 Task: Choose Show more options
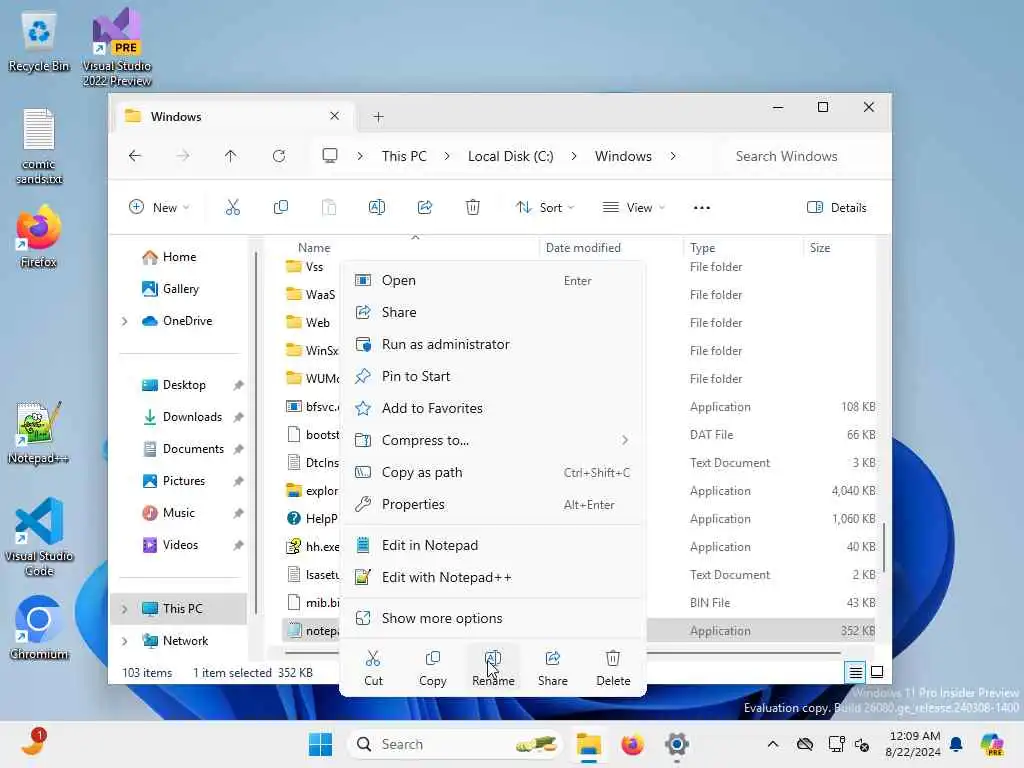[494, 618]
